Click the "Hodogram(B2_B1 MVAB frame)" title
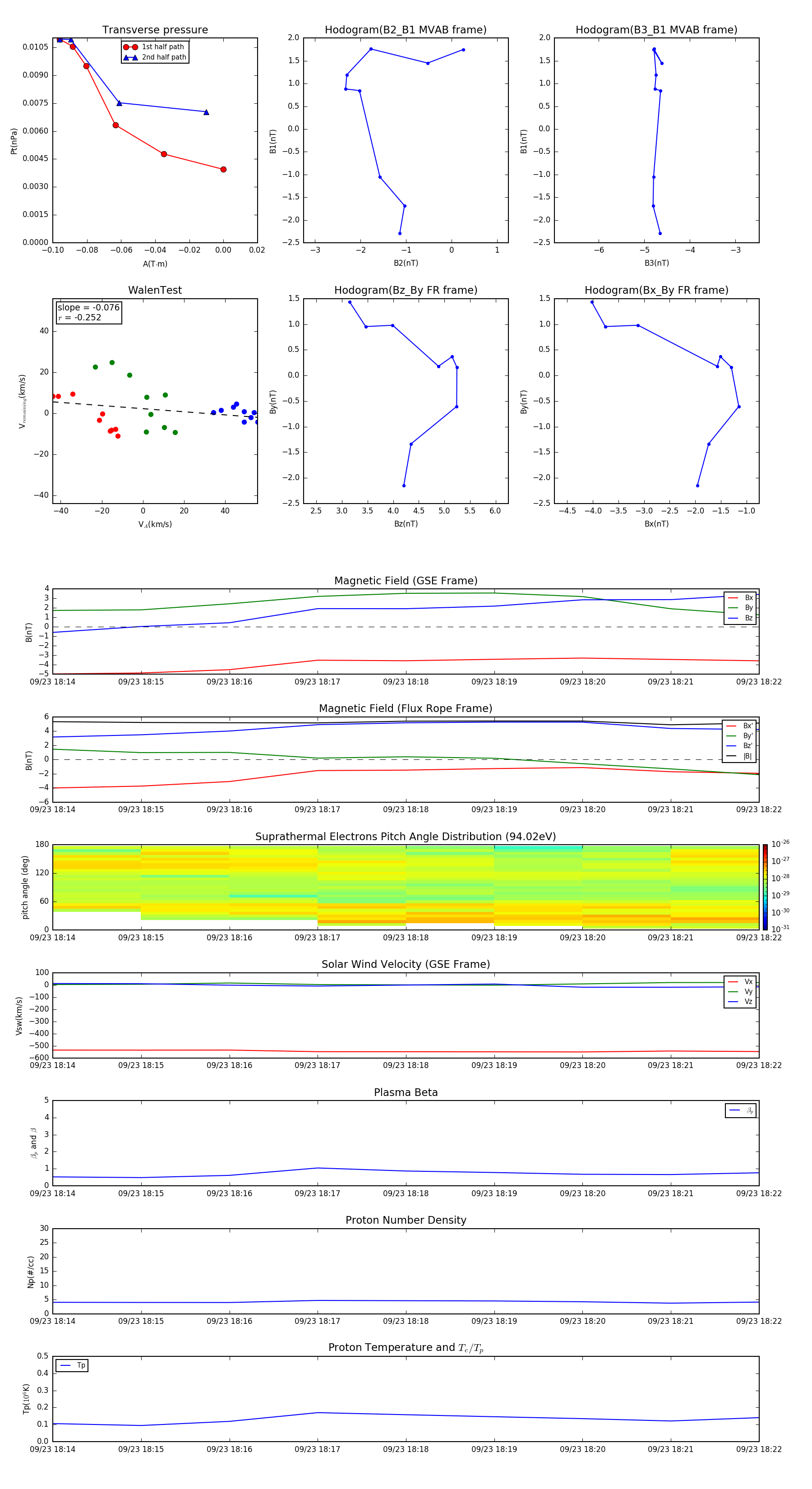Image resolution: width=812 pixels, height=1489 pixels. coord(406,30)
